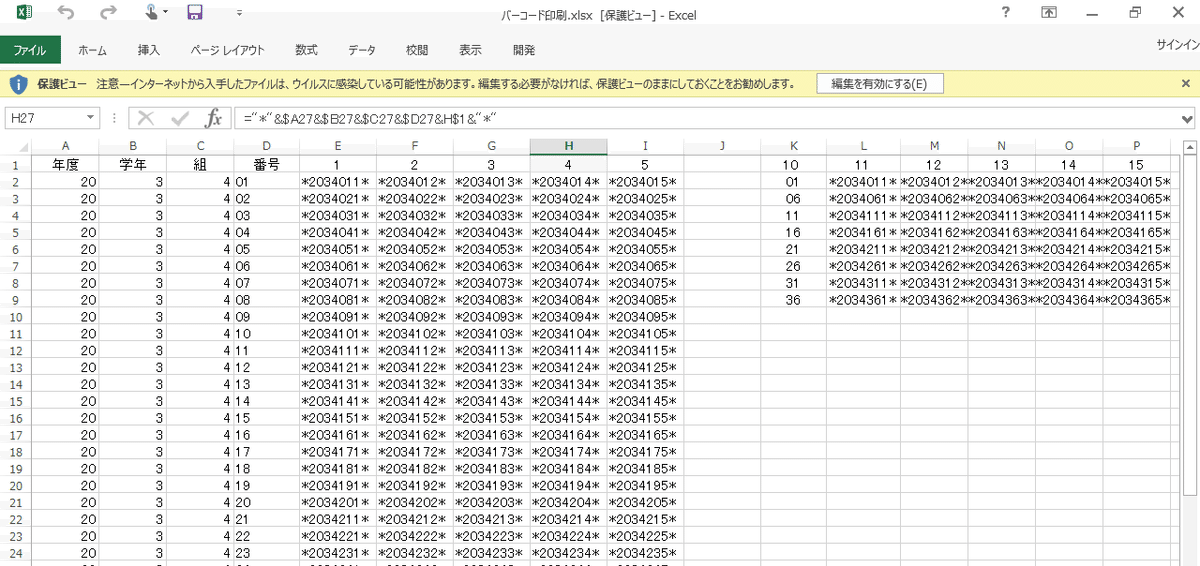Screen dimensions: 1200x566
Task: Click vertical scrollbar up arrow
Action: point(1190,146)
